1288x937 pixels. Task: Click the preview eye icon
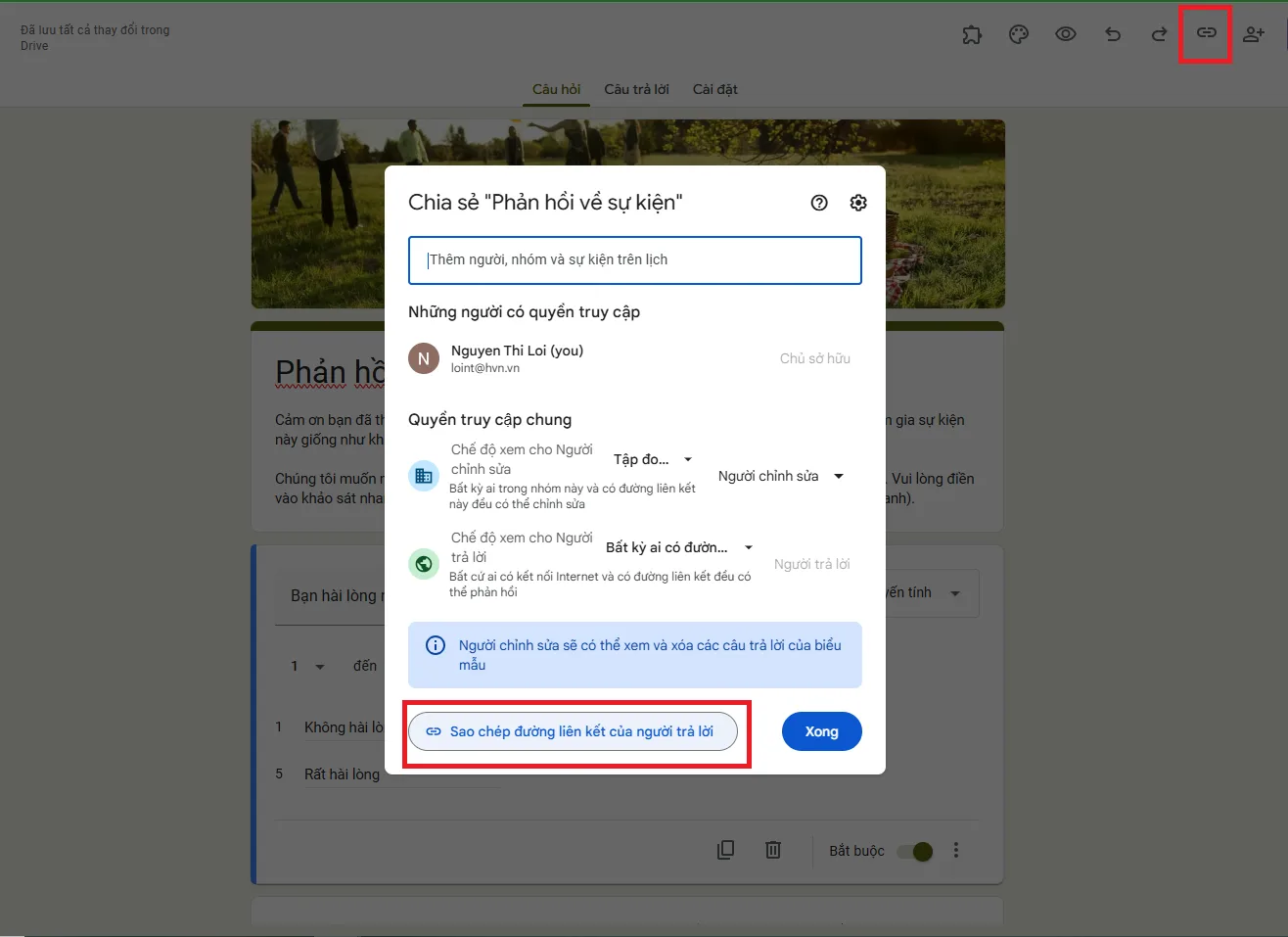(x=1066, y=34)
